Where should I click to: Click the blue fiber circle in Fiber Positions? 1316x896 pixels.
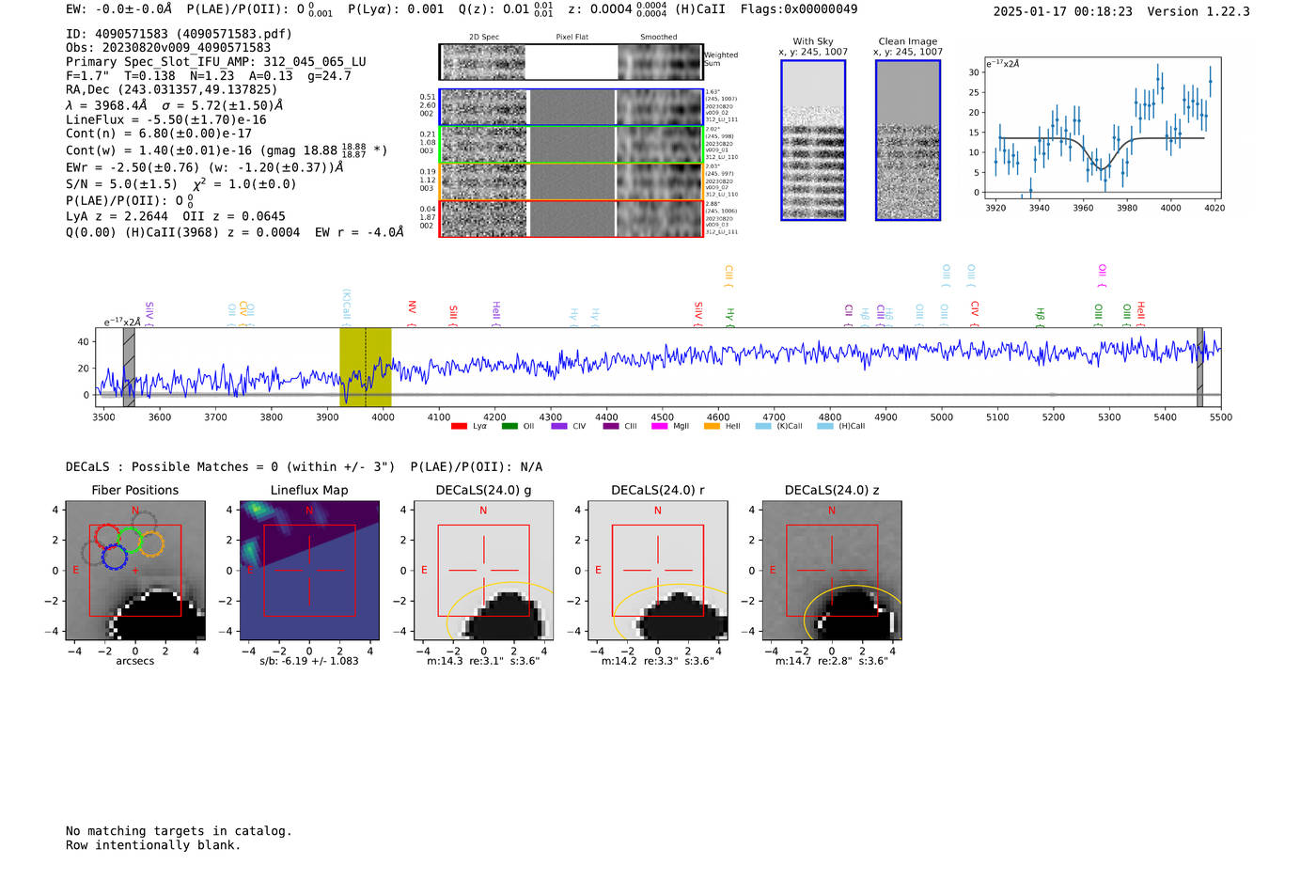point(114,556)
